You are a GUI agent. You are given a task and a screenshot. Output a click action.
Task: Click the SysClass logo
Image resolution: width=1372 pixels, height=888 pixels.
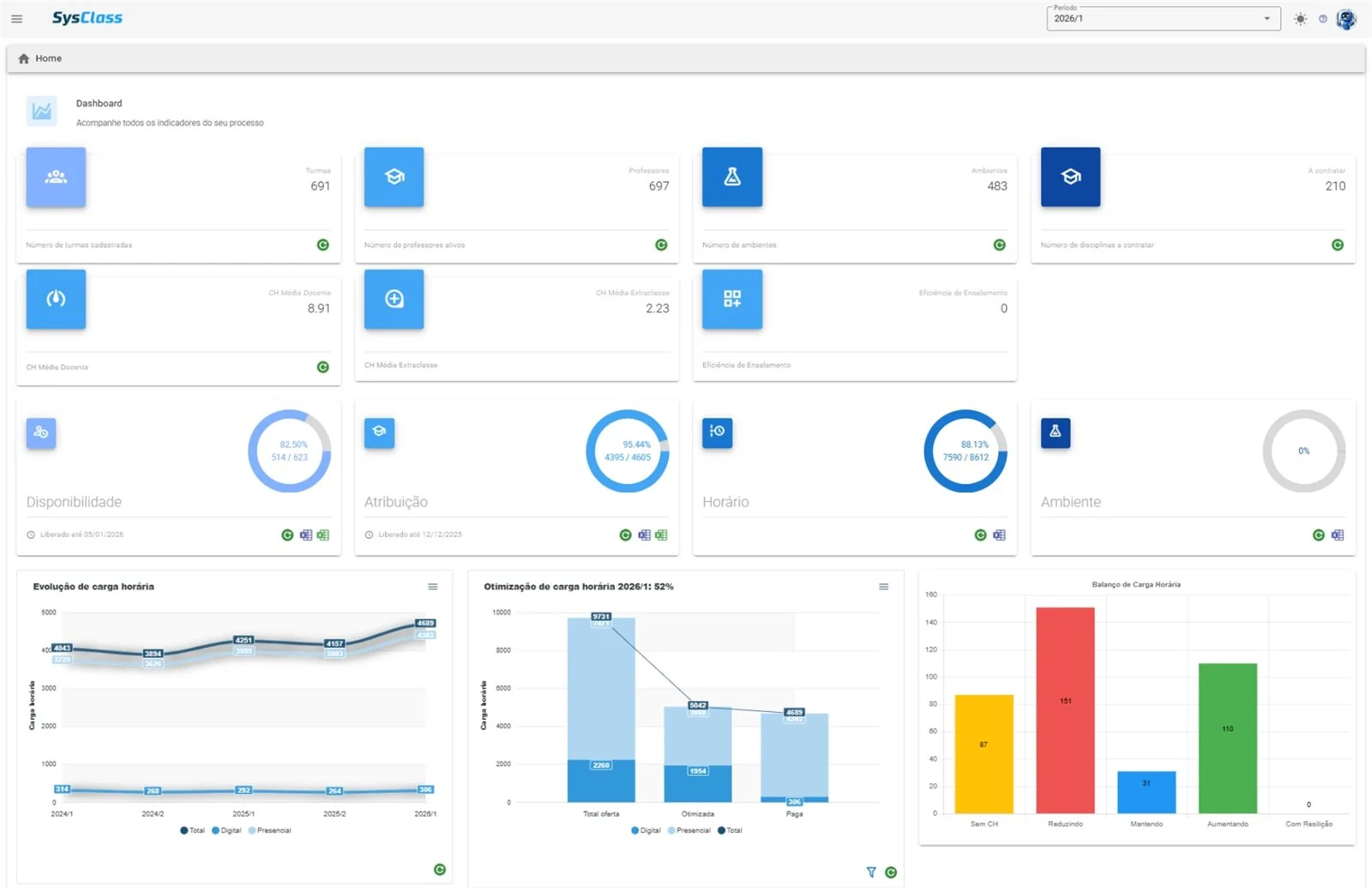pos(87,18)
